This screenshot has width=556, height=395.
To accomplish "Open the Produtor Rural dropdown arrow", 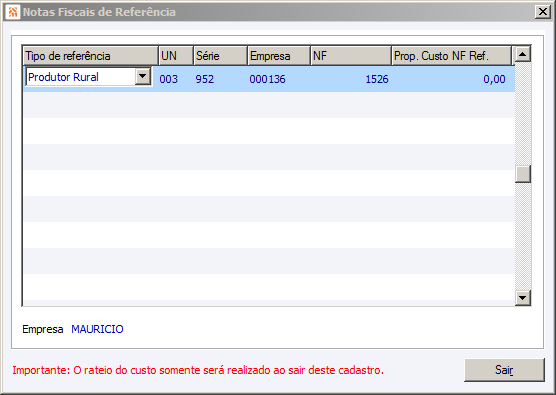I will [143, 76].
